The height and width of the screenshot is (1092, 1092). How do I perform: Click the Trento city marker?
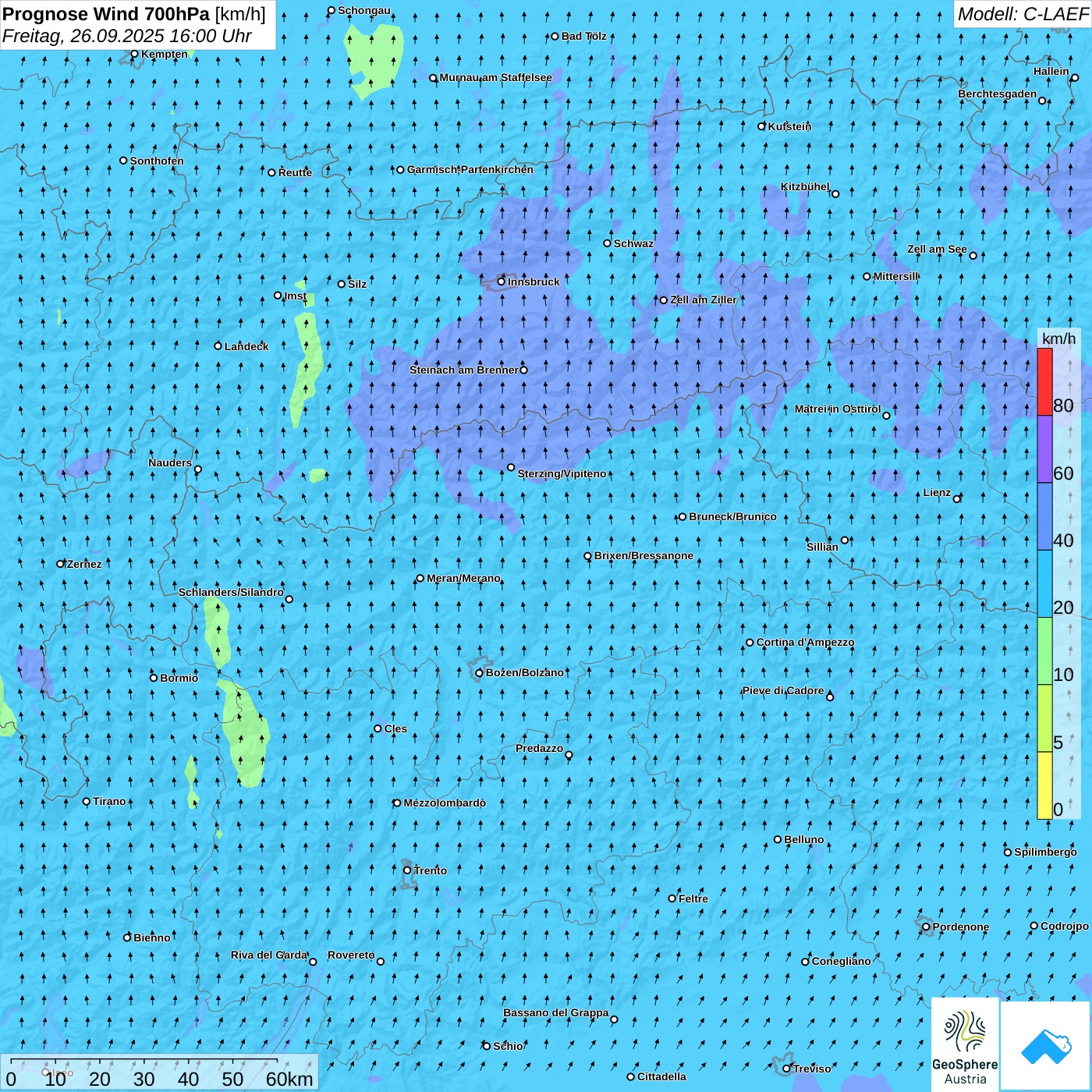pyautogui.click(x=407, y=870)
